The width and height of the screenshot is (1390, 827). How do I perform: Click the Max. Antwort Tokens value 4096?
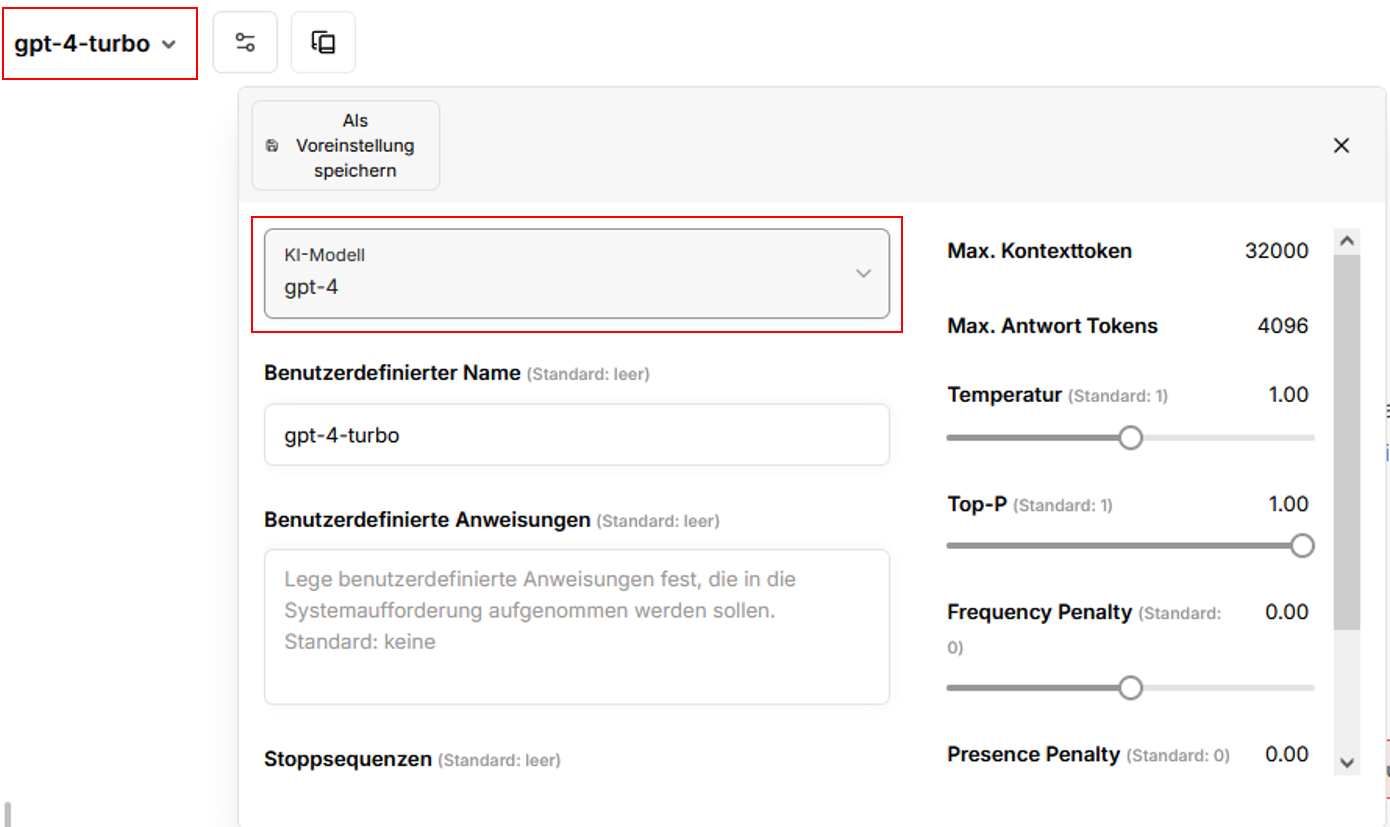[x=1282, y=326]
